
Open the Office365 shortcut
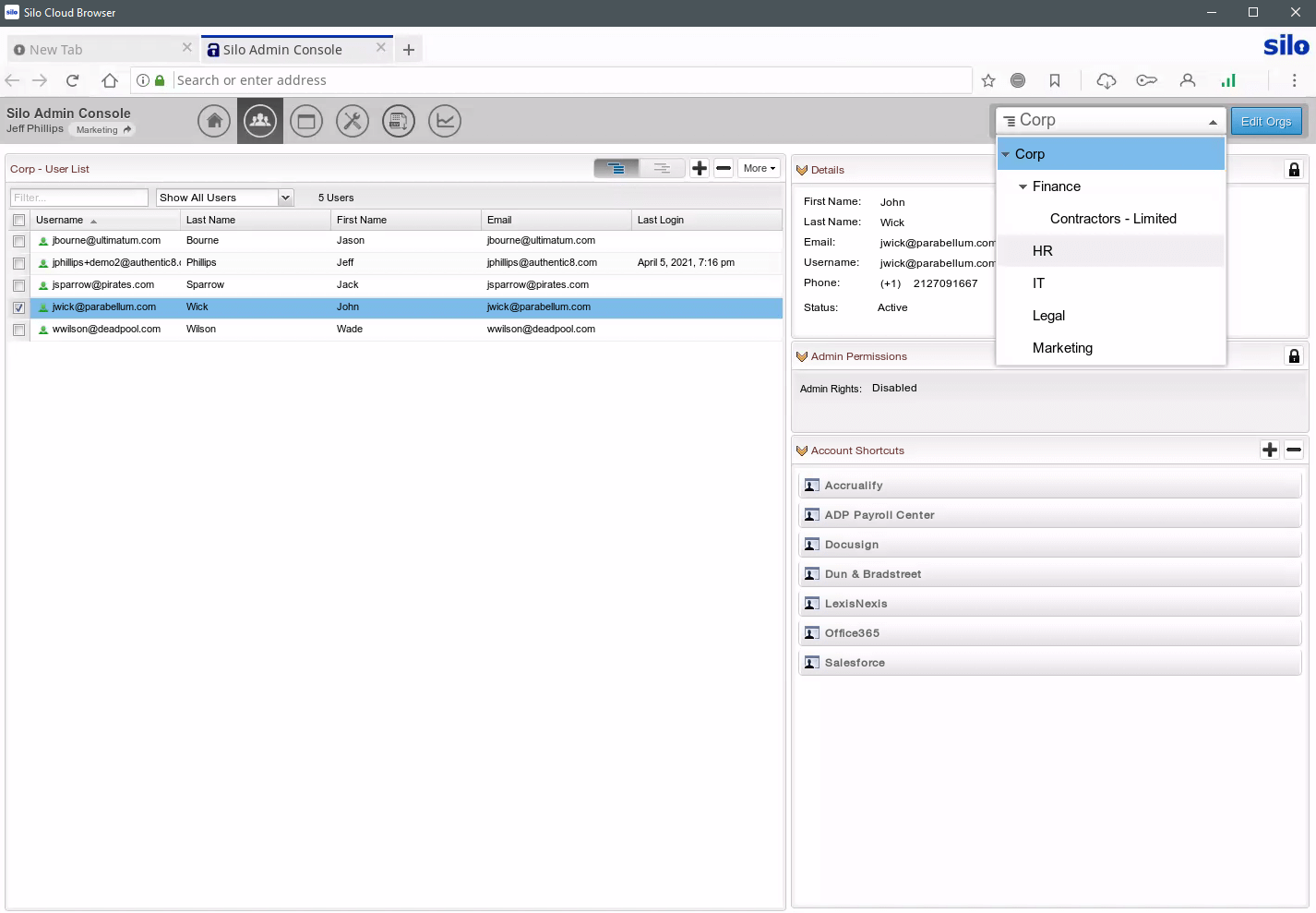coord(1049,633)
